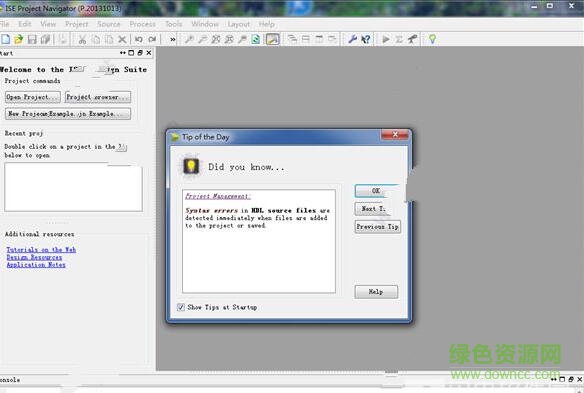This screenshot has height=393, width=584.
Task: Click the Cascade windows toolbar icon
Action: coord(292,39)
